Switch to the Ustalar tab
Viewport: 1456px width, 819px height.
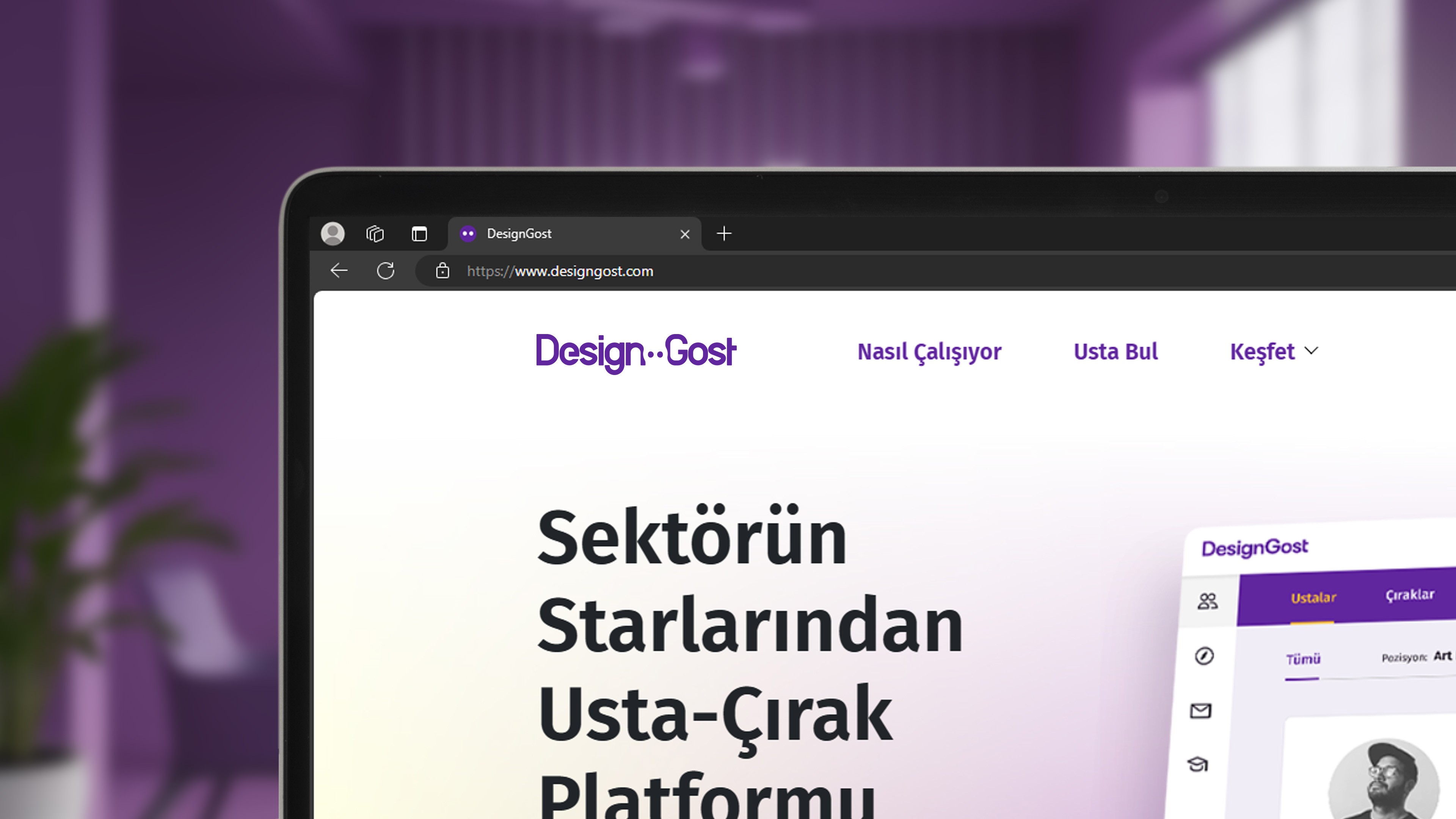coord(1313,598)
